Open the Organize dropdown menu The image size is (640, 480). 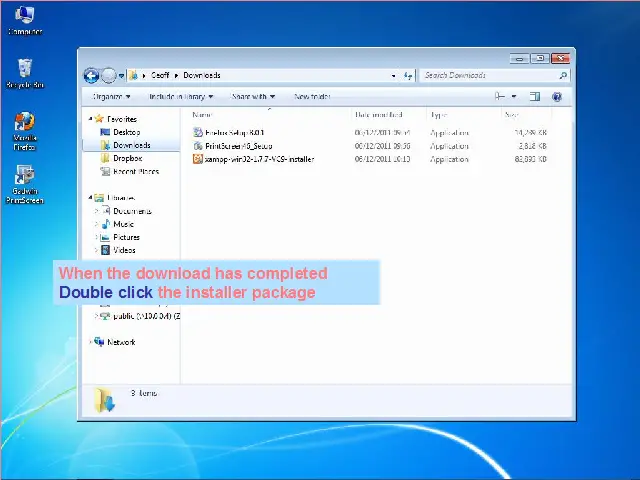pos(110,97)
